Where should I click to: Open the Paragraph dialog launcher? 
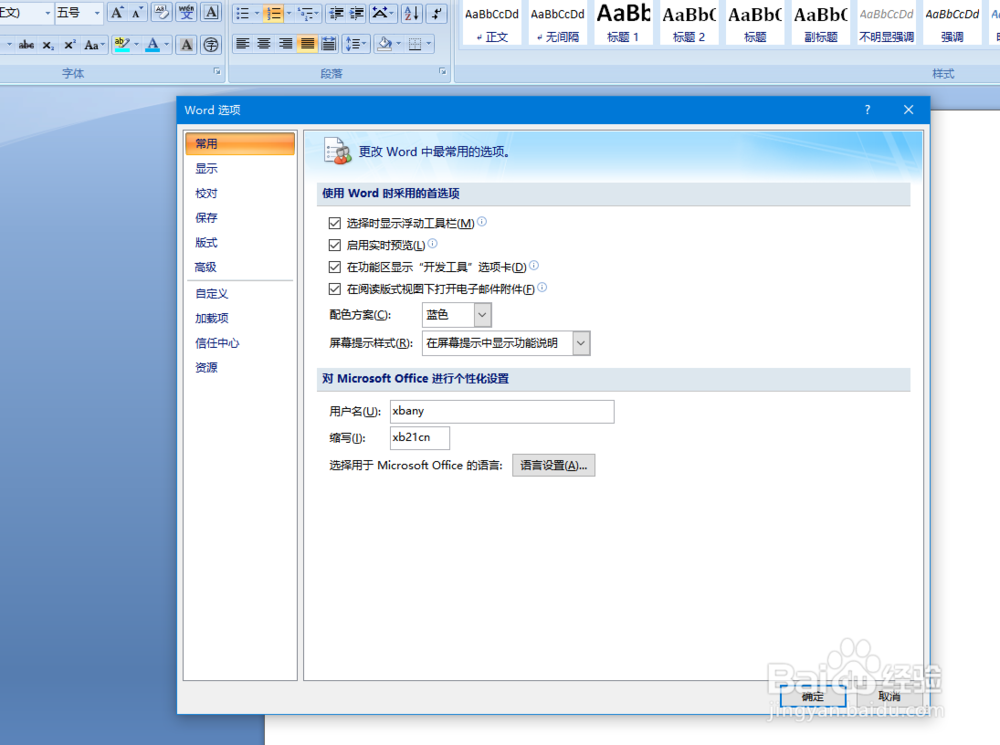[443, 71]
